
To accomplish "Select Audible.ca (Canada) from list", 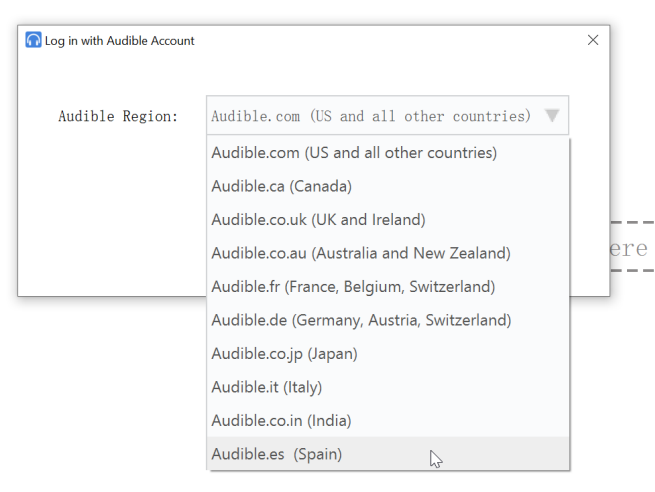I will (x=388, y=186).
